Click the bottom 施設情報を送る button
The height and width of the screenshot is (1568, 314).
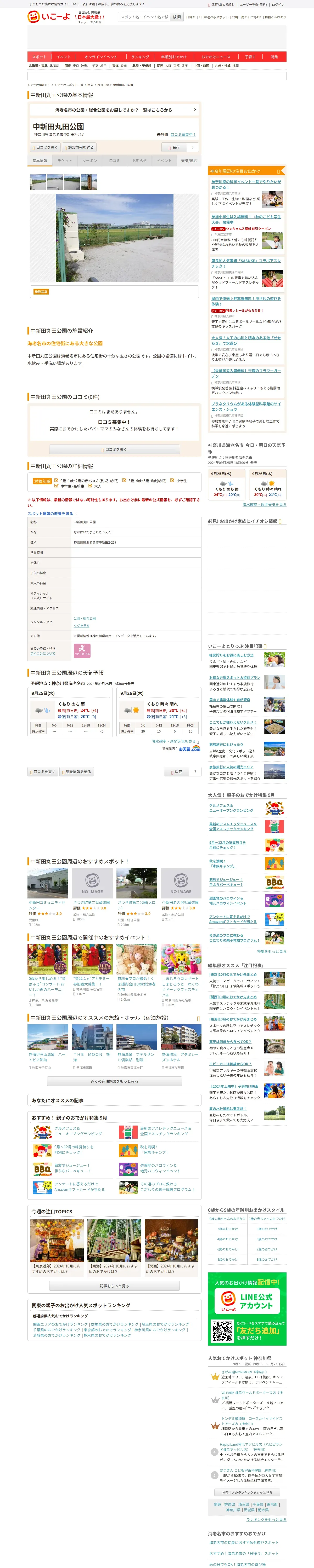tap(77, 772)
